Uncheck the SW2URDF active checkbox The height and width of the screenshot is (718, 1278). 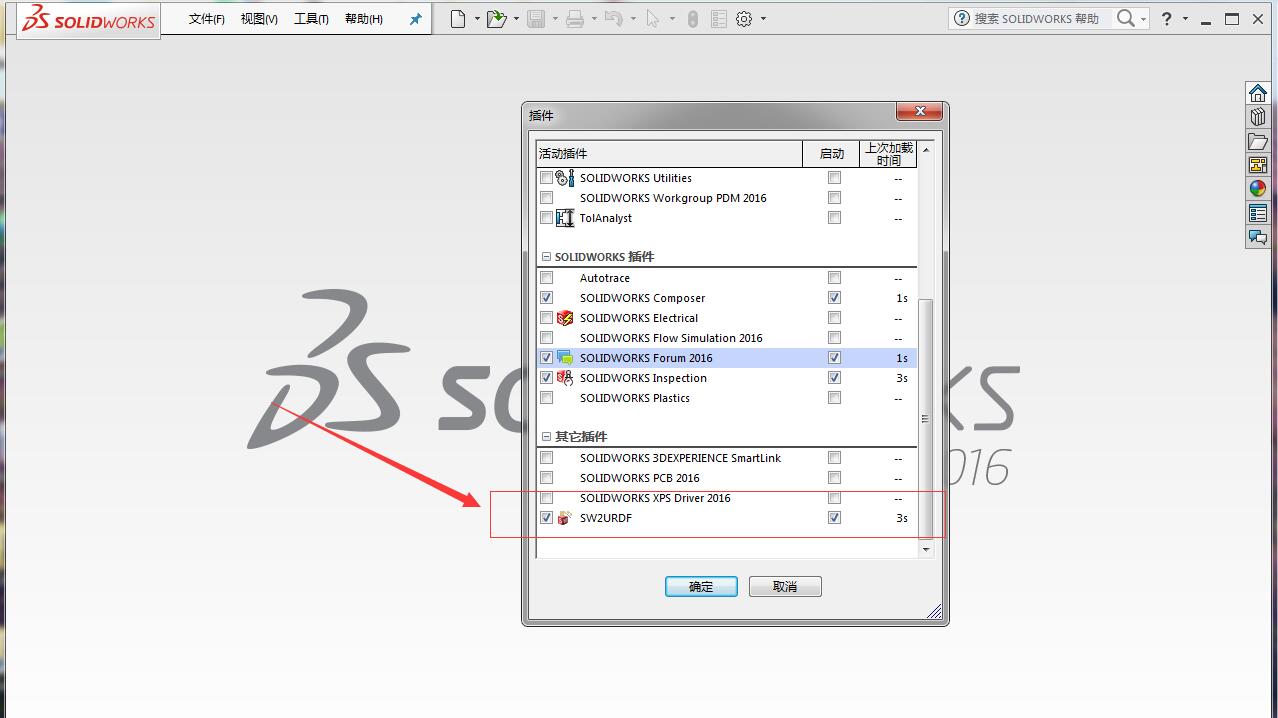pos(546,518)
